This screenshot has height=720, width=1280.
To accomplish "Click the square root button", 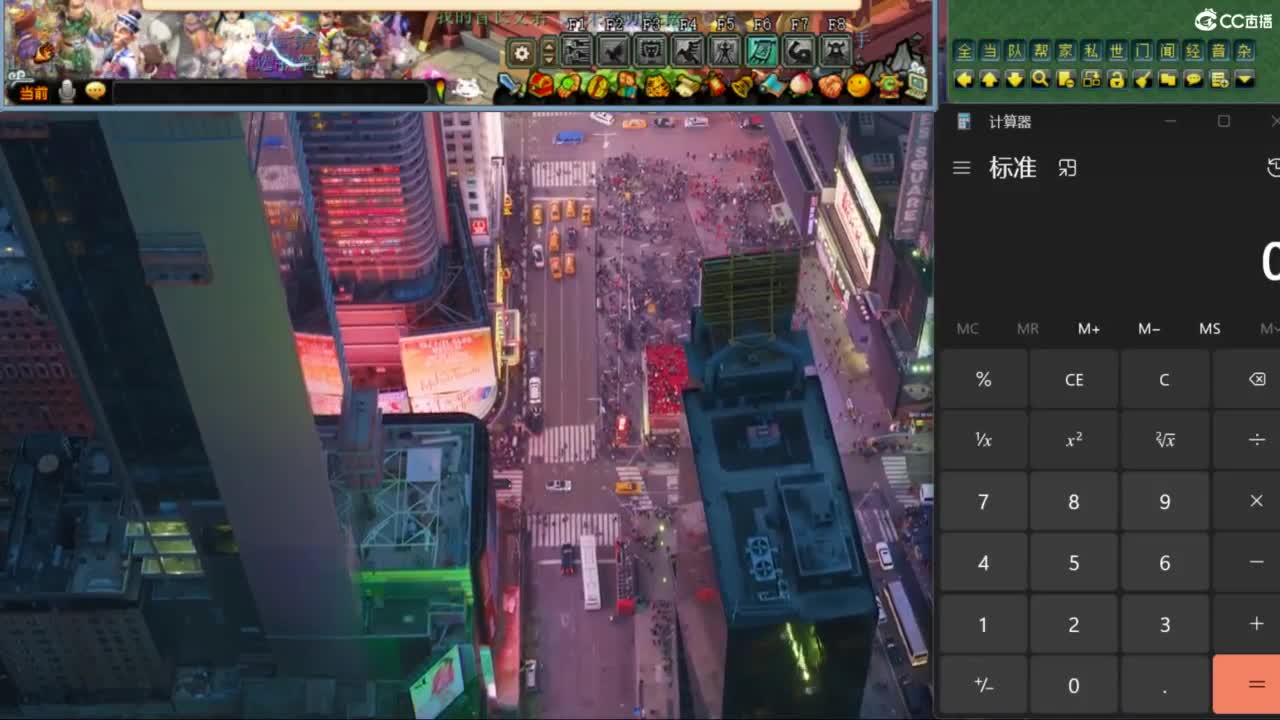I will pos(1164,440).
